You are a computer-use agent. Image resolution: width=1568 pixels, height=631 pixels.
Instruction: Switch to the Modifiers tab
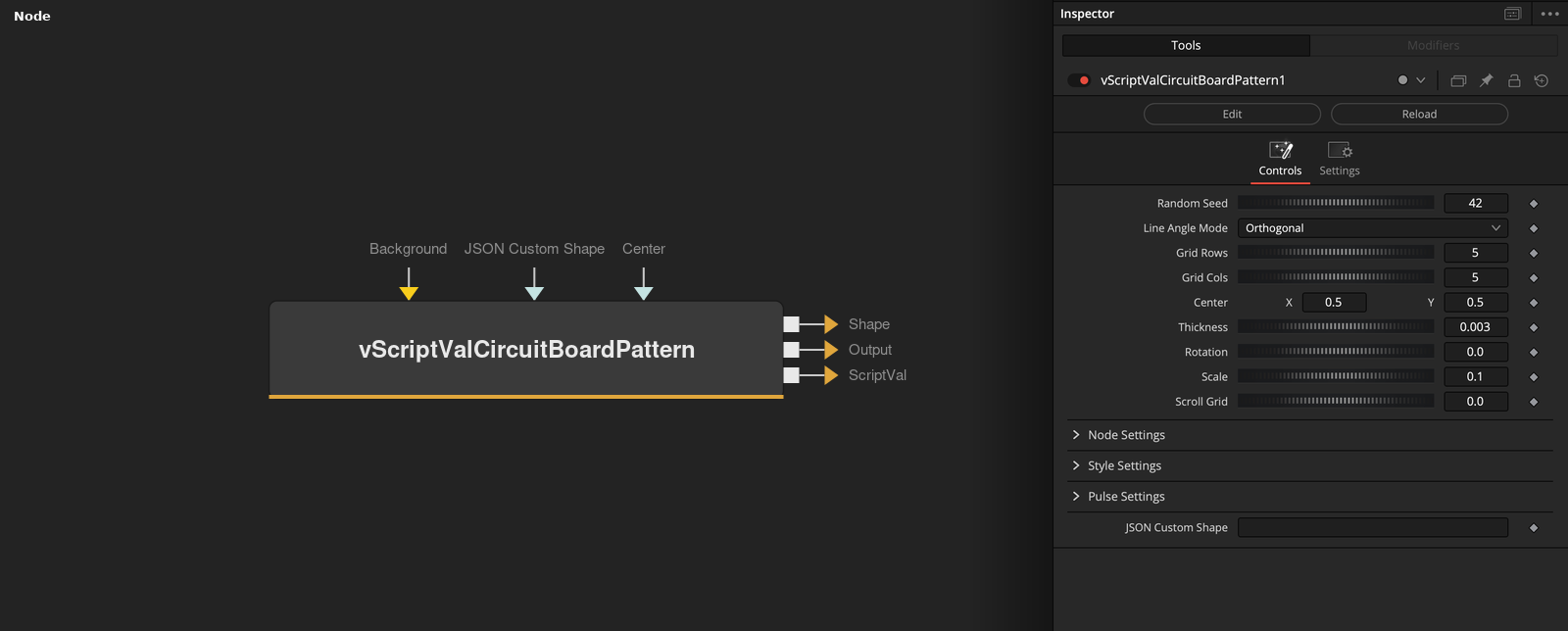(x=1434, y=45)
